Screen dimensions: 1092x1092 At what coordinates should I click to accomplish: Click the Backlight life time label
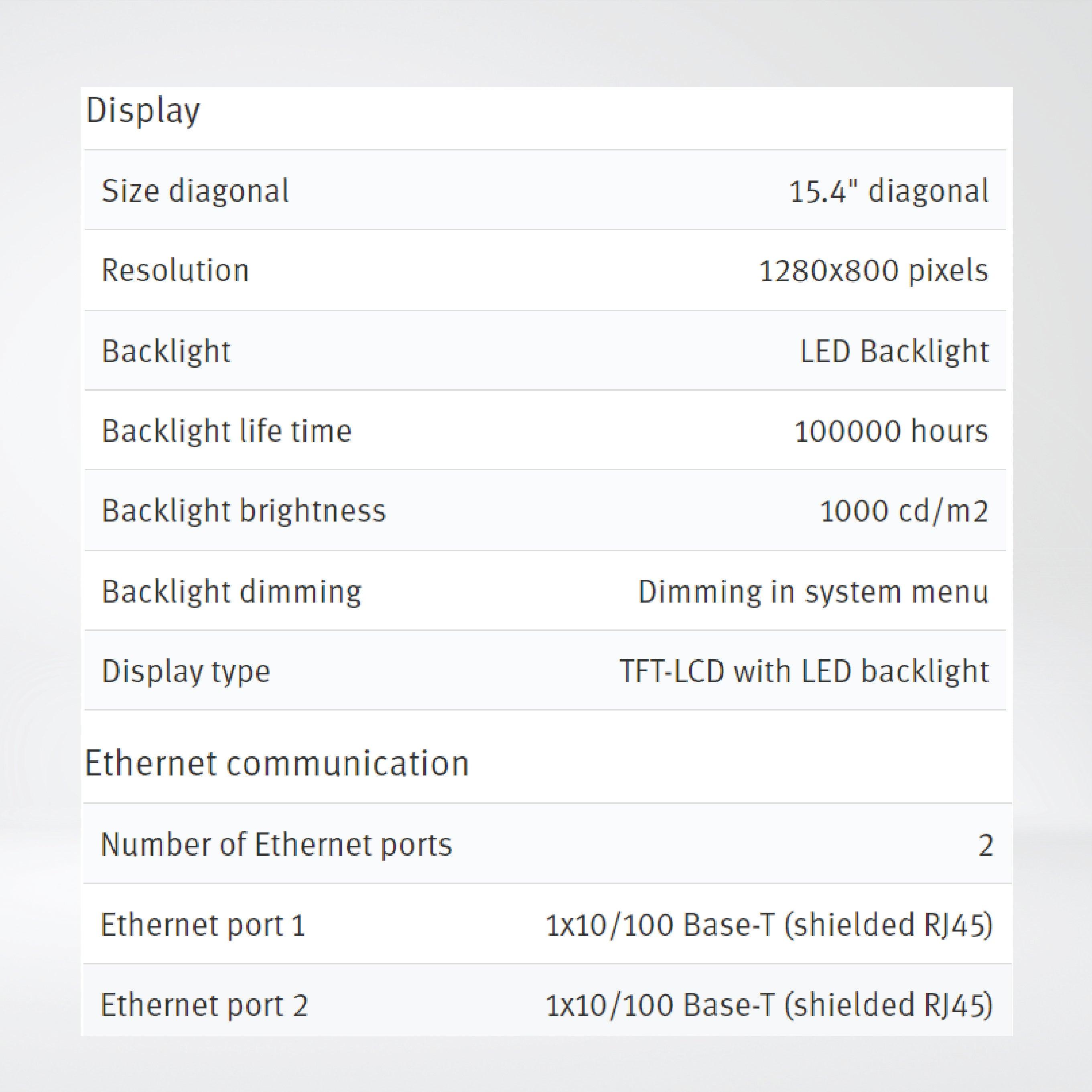point(226,431)
